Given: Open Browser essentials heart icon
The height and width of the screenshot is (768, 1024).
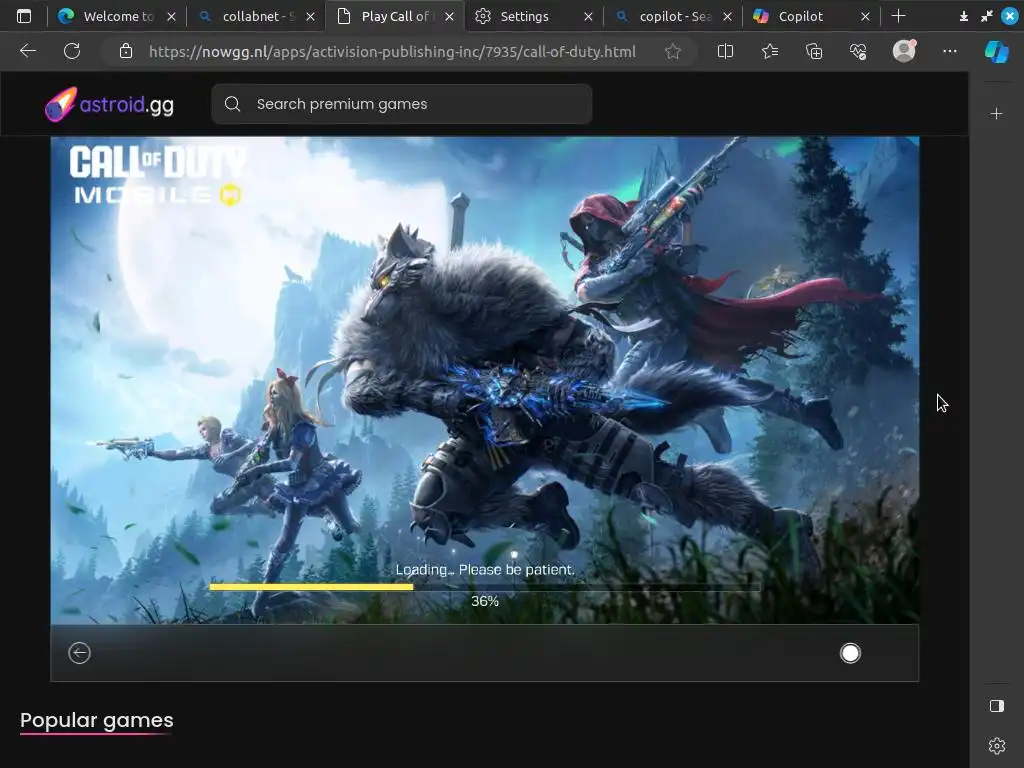Looking at the screenshot, I should 858,51.
